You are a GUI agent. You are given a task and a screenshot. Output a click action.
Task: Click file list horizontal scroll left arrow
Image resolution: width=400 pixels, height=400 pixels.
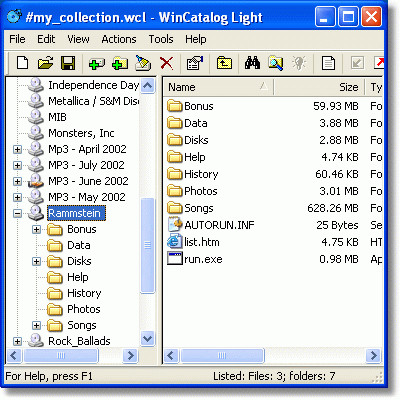click(x=171, y=355)
